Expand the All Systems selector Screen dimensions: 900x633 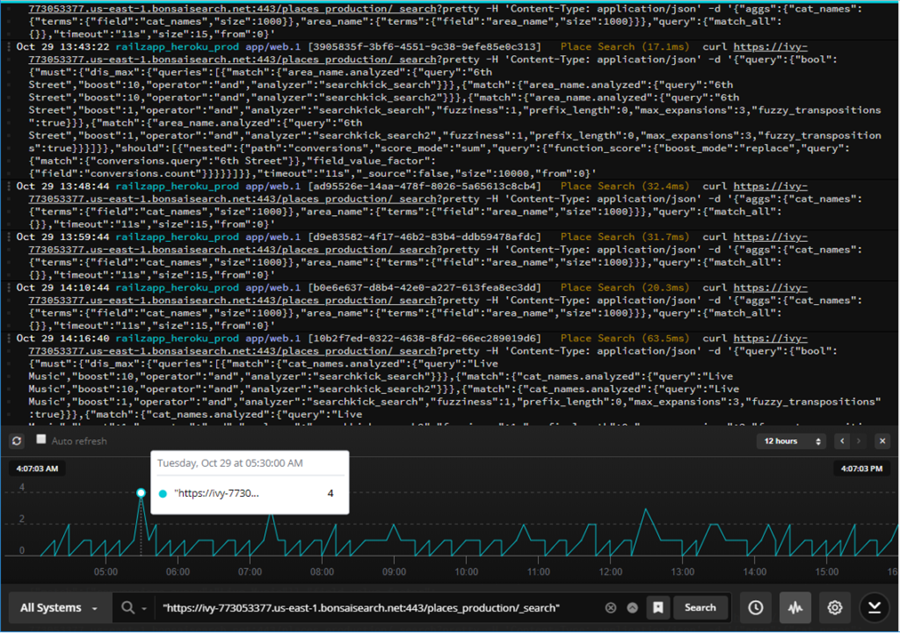(58, 608)
